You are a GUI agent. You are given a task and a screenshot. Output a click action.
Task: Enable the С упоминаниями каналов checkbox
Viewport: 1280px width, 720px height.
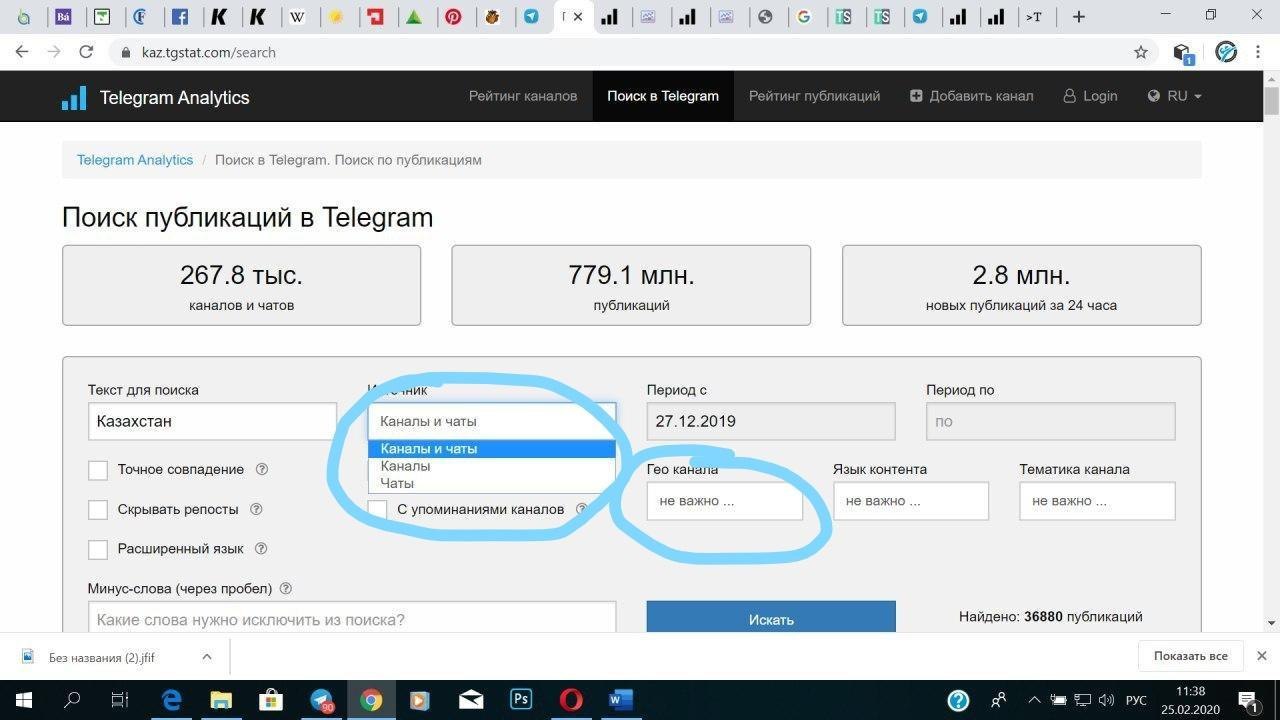pyautogui.click(x=377, y=509)
